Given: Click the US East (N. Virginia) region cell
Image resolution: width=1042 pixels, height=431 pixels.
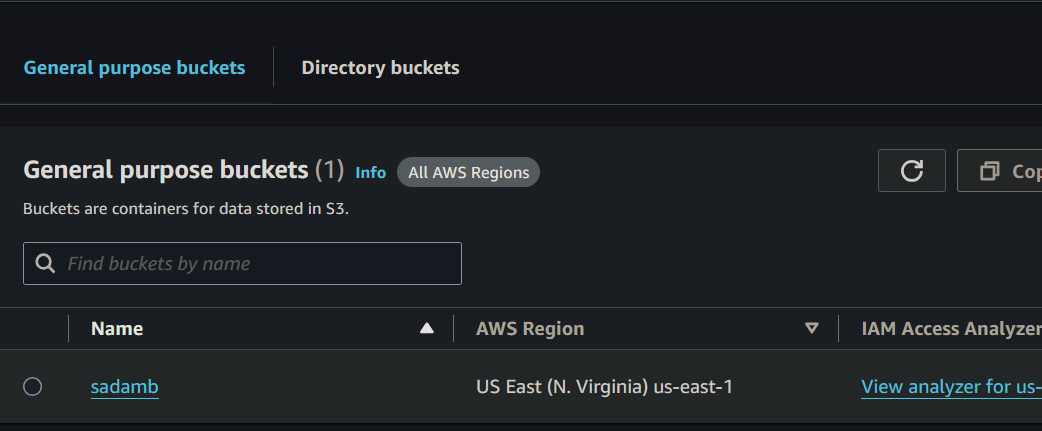Looking at the screenshot, I should click(604, 386).
